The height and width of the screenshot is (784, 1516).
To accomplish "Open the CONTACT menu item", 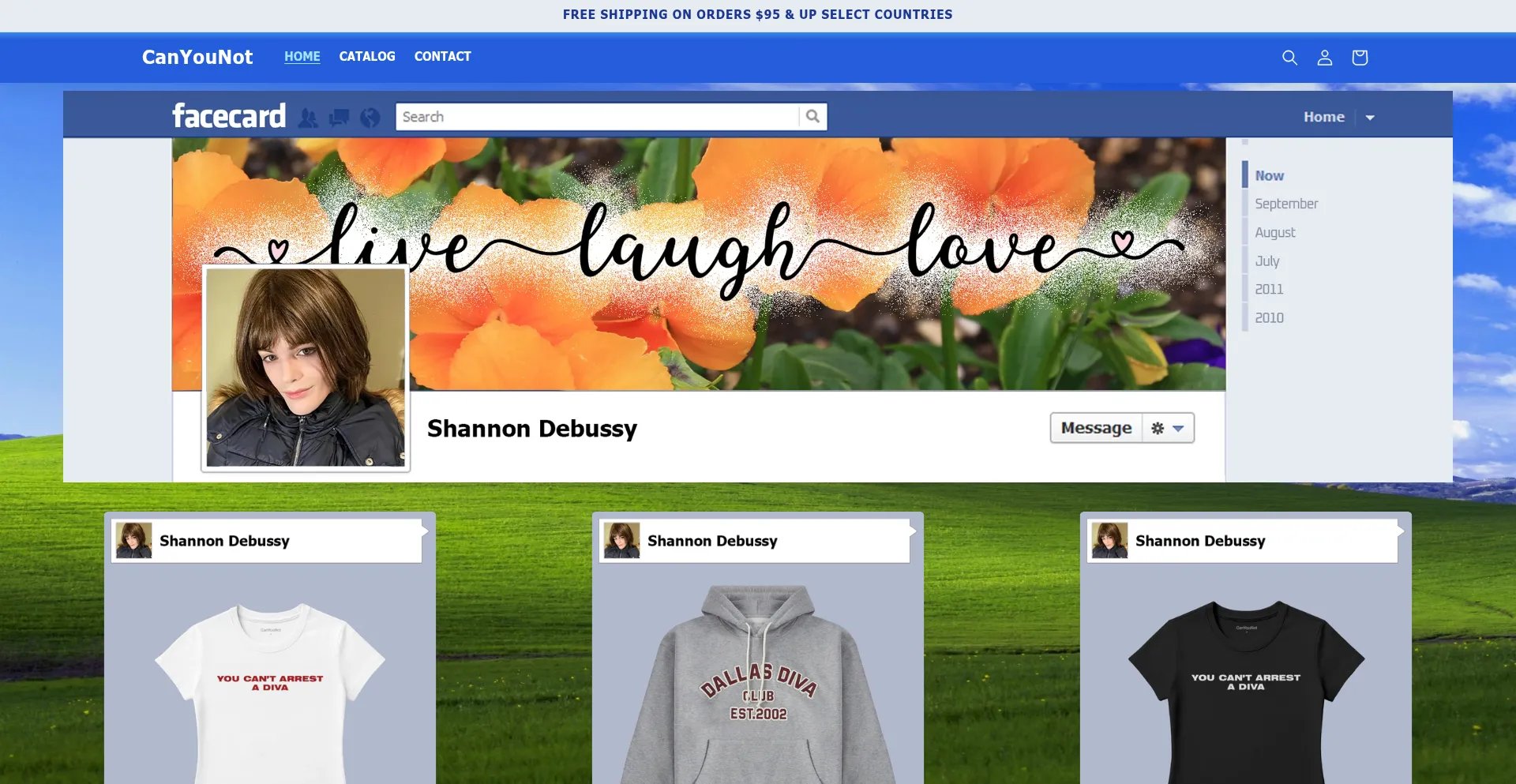I will tap(443, 57).
